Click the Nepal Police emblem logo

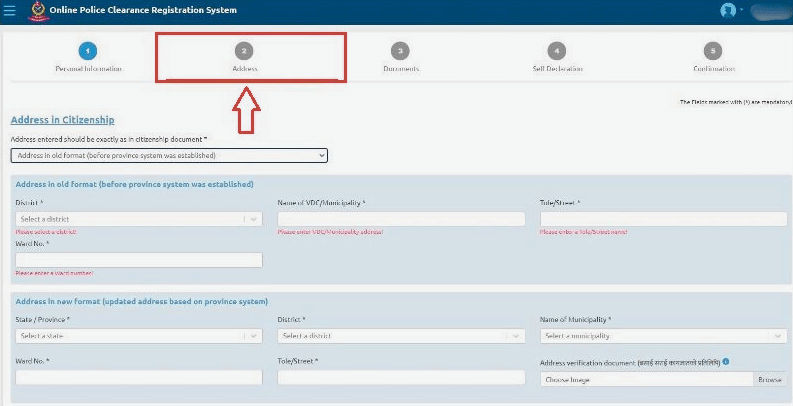(x=38, y=11)
